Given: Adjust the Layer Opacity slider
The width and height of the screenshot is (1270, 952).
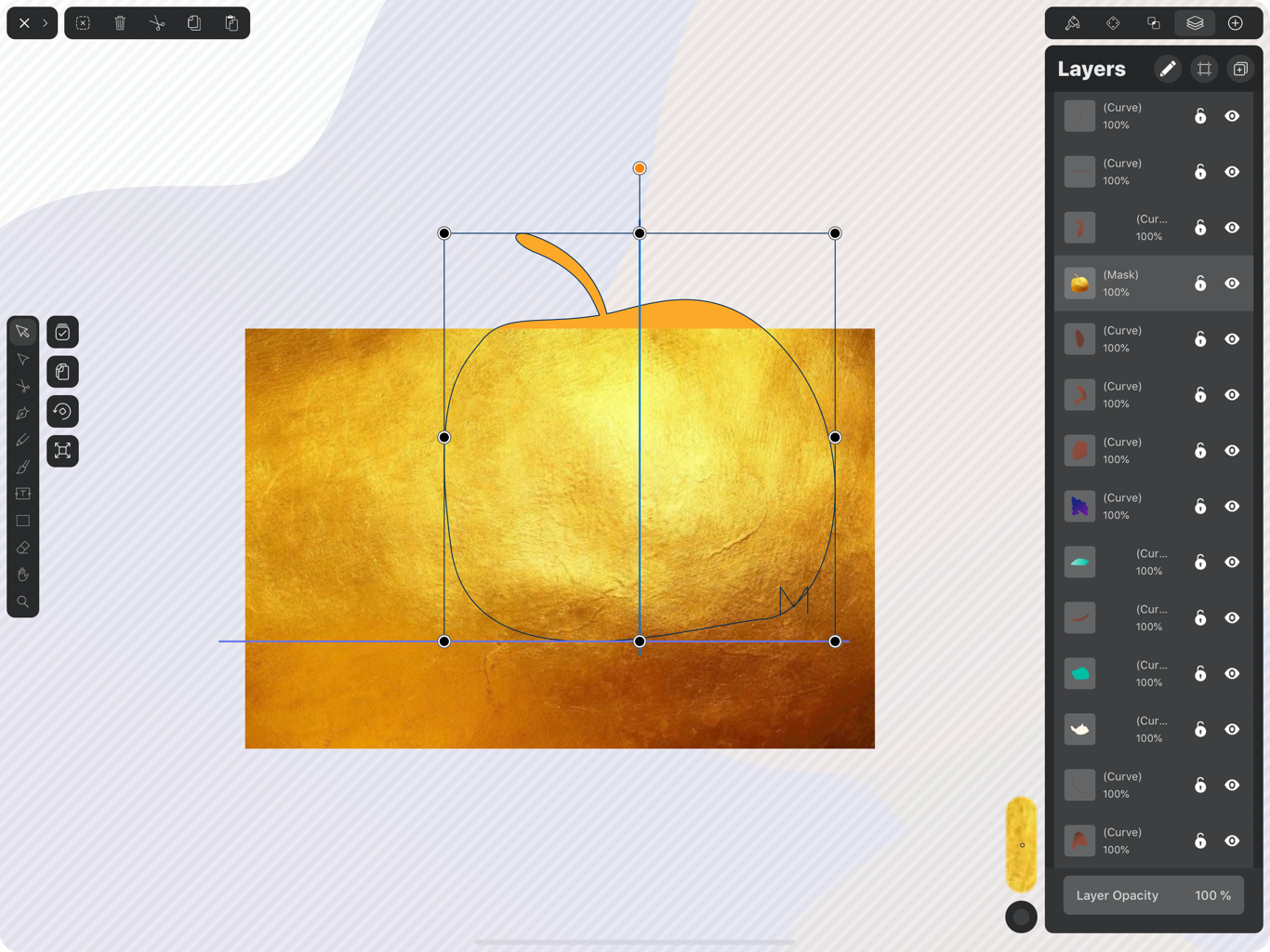Looking at the screenshot, I should [1154, 895].
